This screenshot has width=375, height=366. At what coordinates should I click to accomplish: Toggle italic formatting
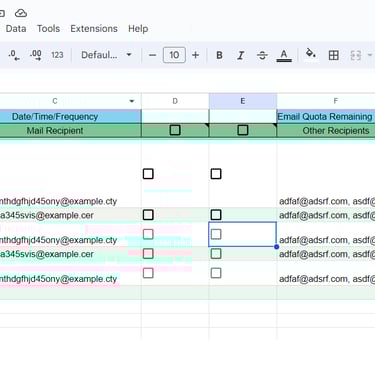(x=241, y=55)
